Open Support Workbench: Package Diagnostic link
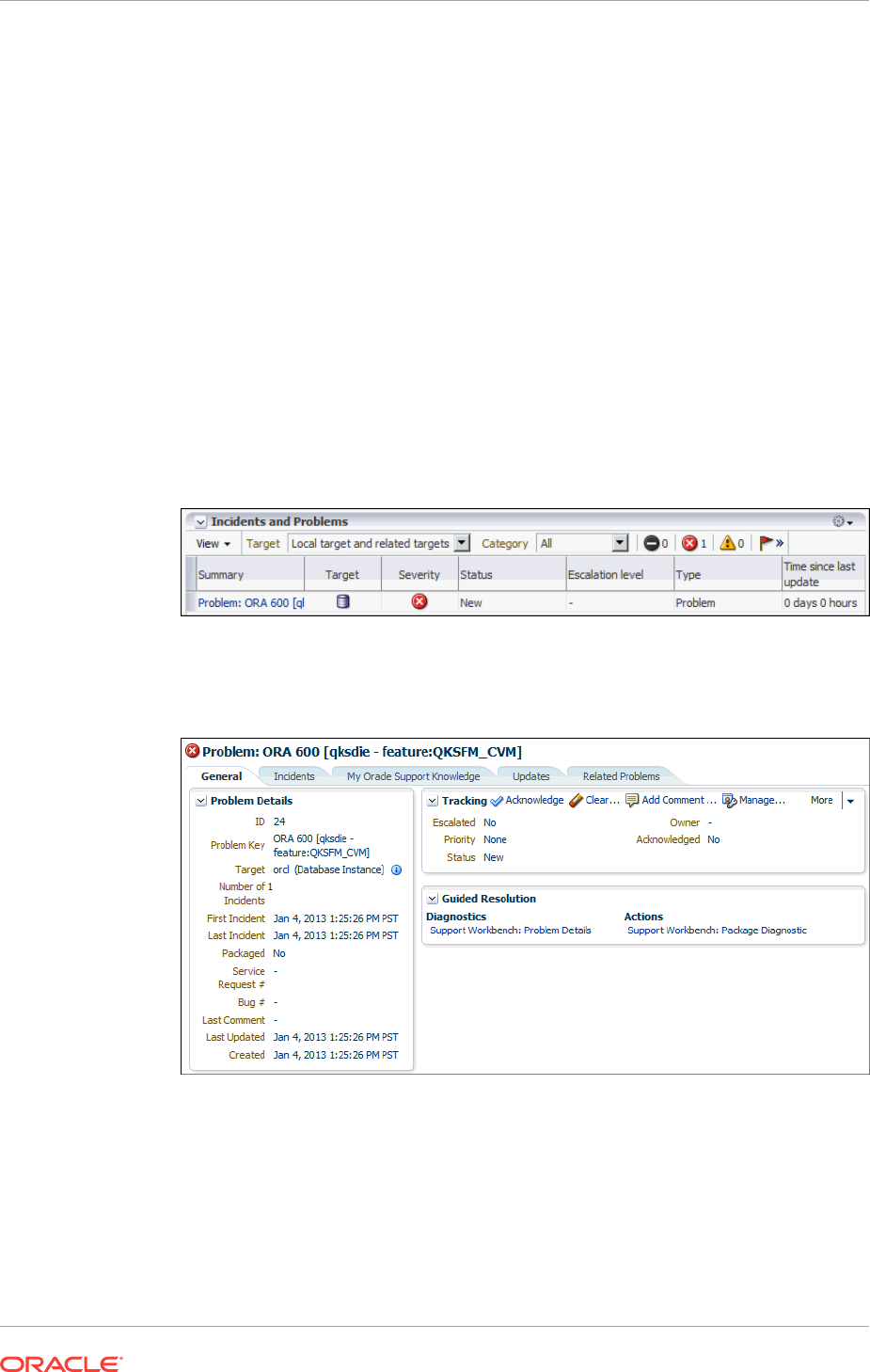 click(717, 930)
